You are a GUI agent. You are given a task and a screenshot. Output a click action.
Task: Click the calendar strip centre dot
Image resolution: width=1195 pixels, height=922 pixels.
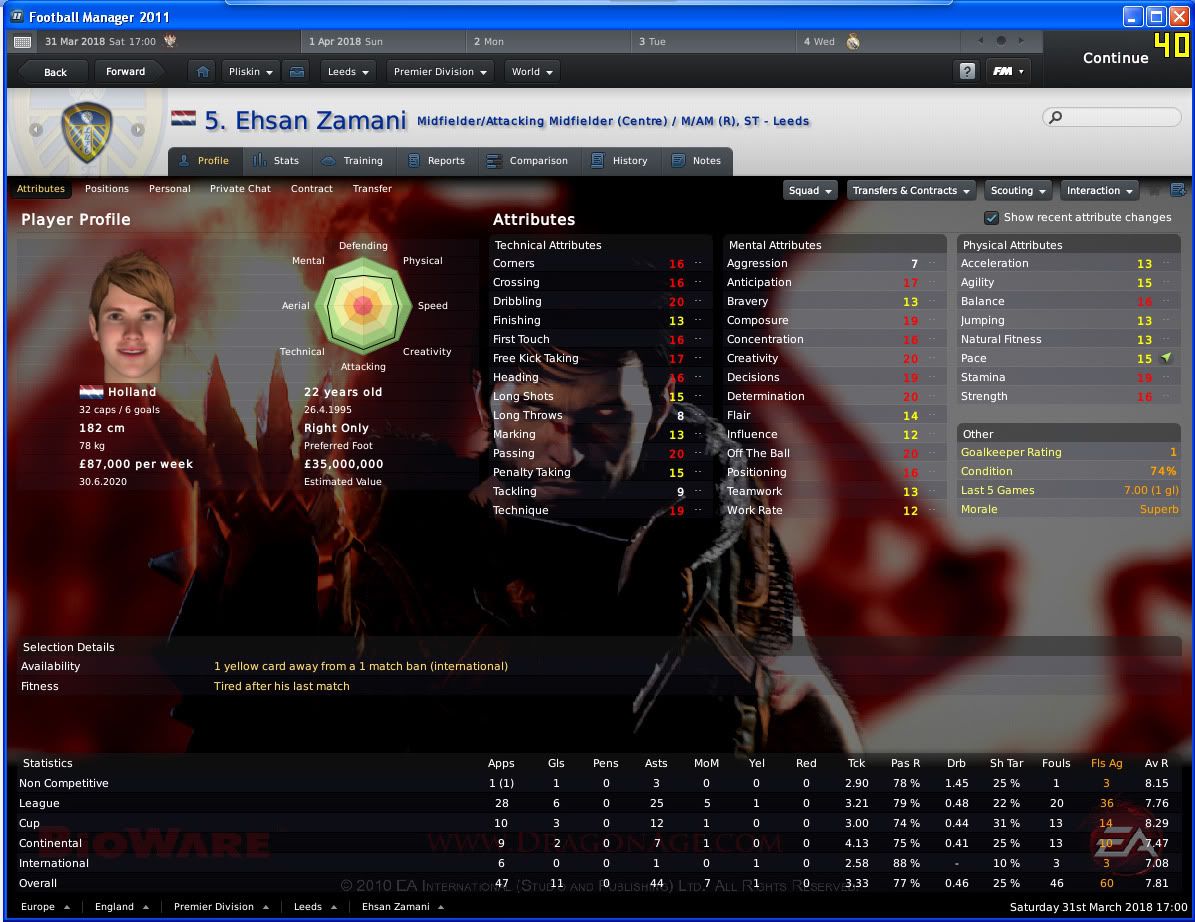(1001, 40)
